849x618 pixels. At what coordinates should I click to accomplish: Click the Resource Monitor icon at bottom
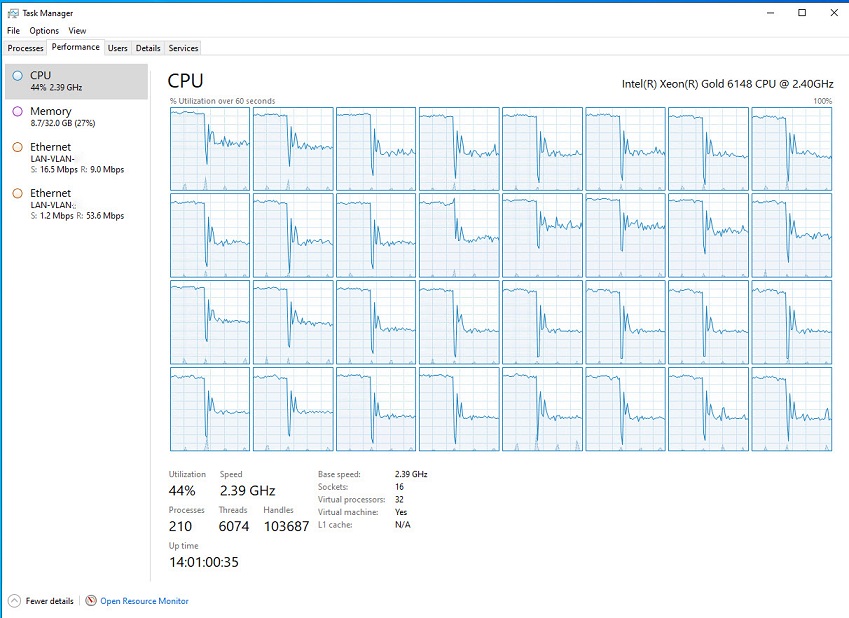point(91,601)
